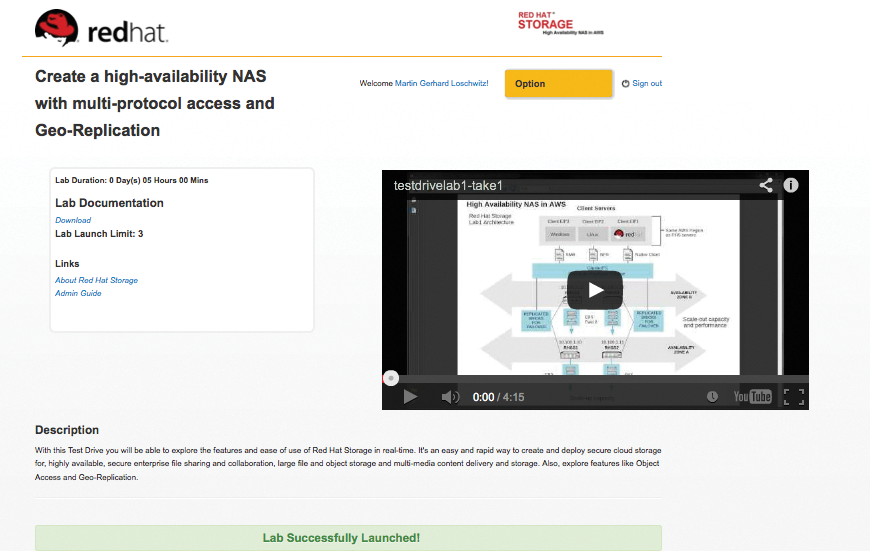Click the Sign out link

tap(647, 83)
